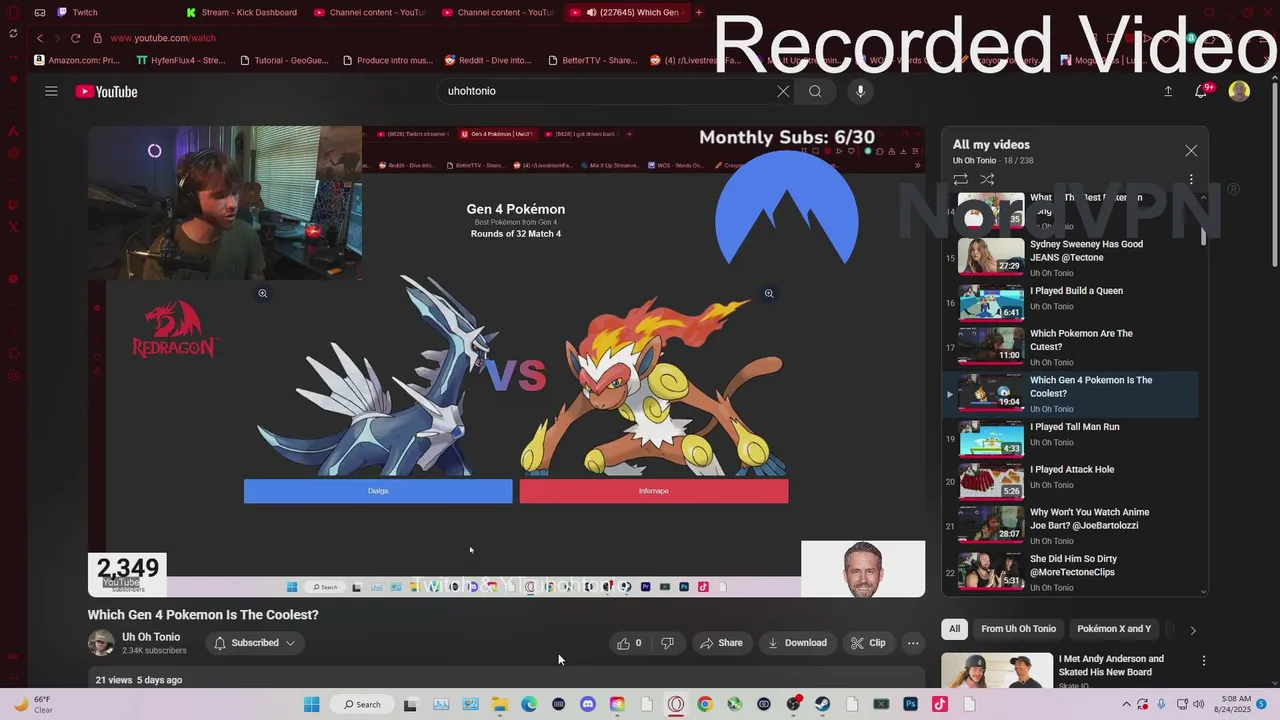Switch to Stream - Kick Dashboard tab
This screenshot has width=1280, height=720.
coord(249,12)
